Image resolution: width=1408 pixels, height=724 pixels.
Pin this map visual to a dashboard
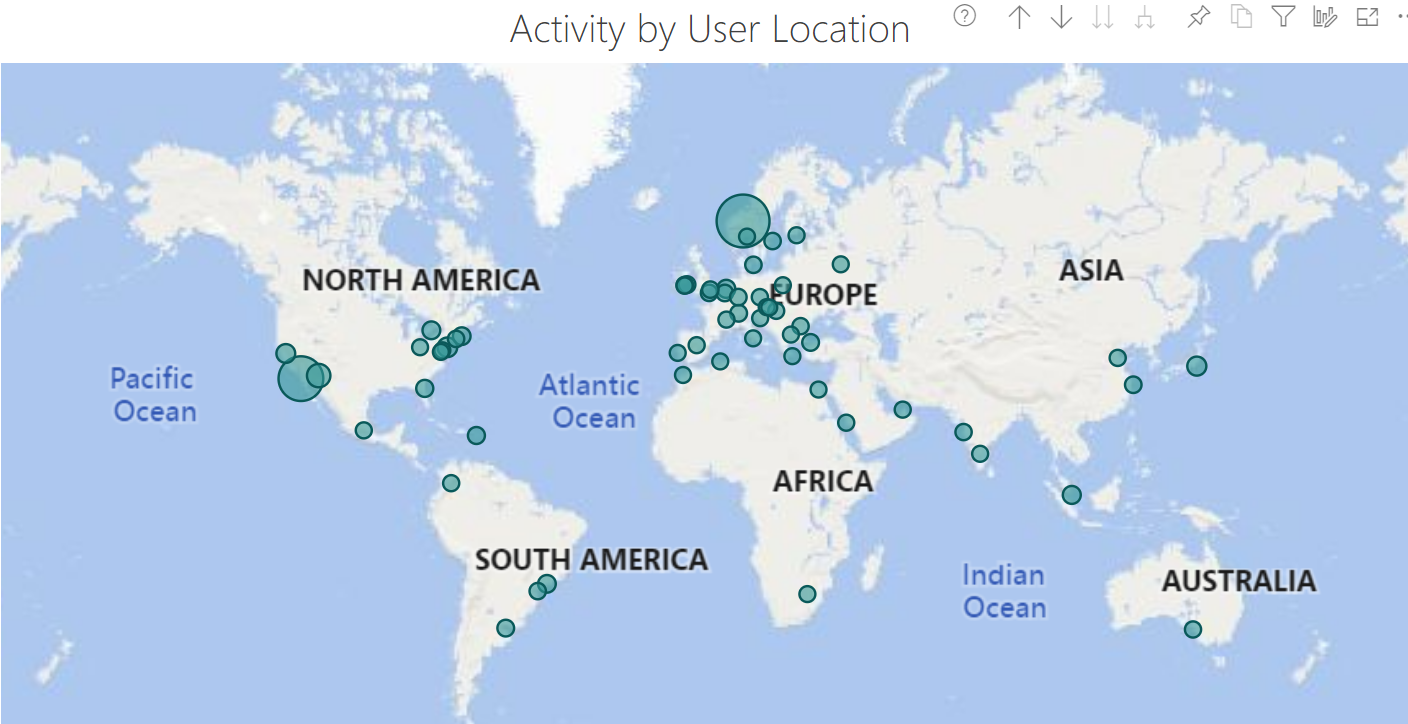pos(1198,17)
